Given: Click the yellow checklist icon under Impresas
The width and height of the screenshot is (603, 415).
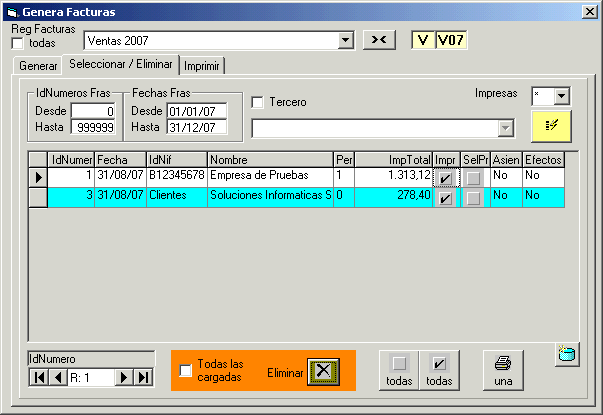Looking at the screenshot, I should click(552, 125).
